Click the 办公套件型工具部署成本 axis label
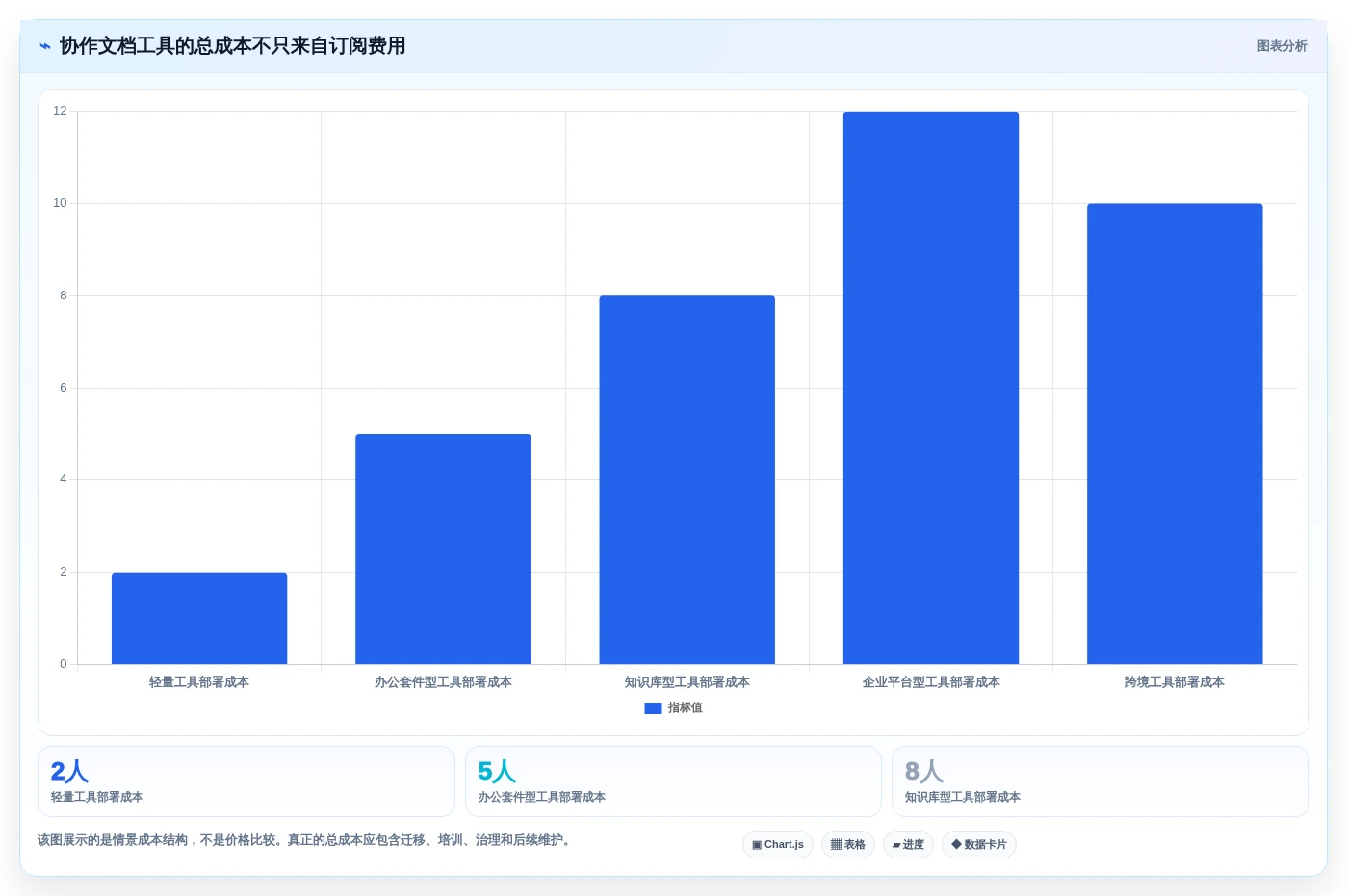Viewport: 1347px width, 896px height. [x=443, y=682]
